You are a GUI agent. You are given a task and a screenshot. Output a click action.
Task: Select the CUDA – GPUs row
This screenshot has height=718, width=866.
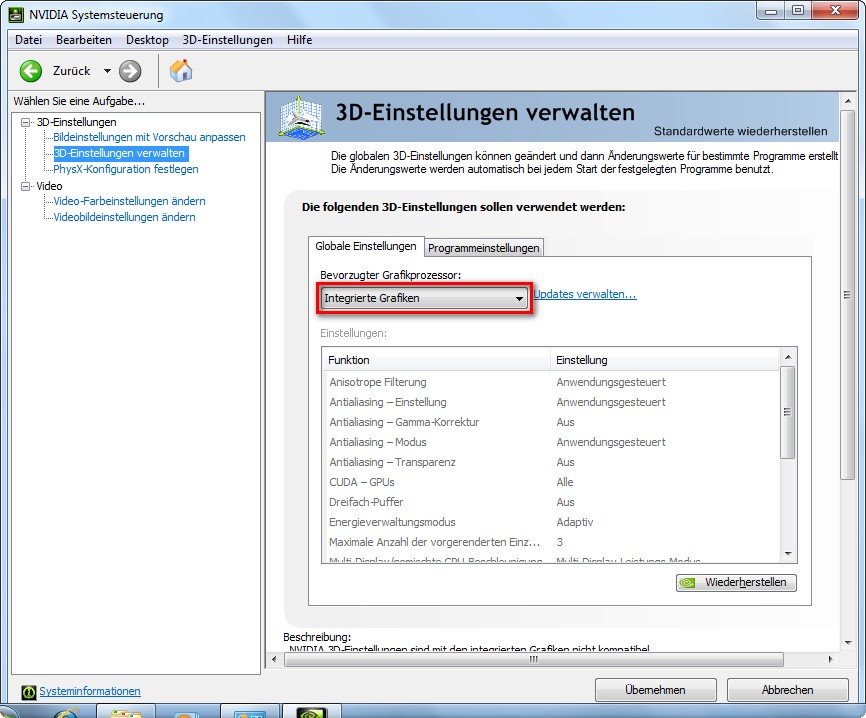pyautogui.click(x=551, y=482)
